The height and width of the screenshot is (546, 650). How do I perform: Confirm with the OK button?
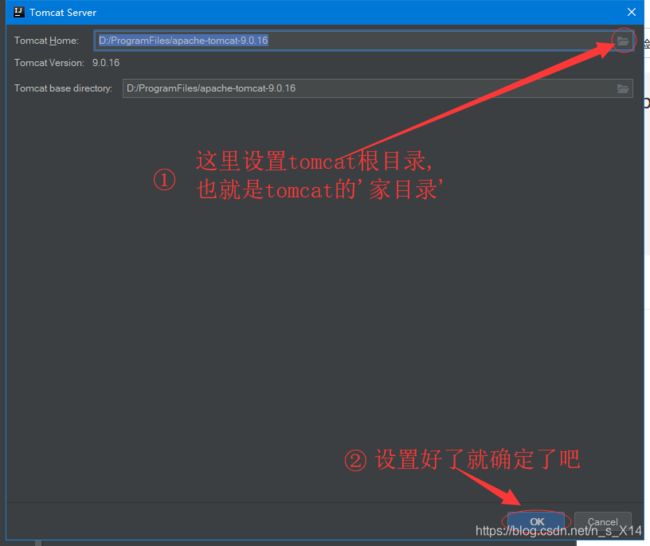tap(536, 521)
